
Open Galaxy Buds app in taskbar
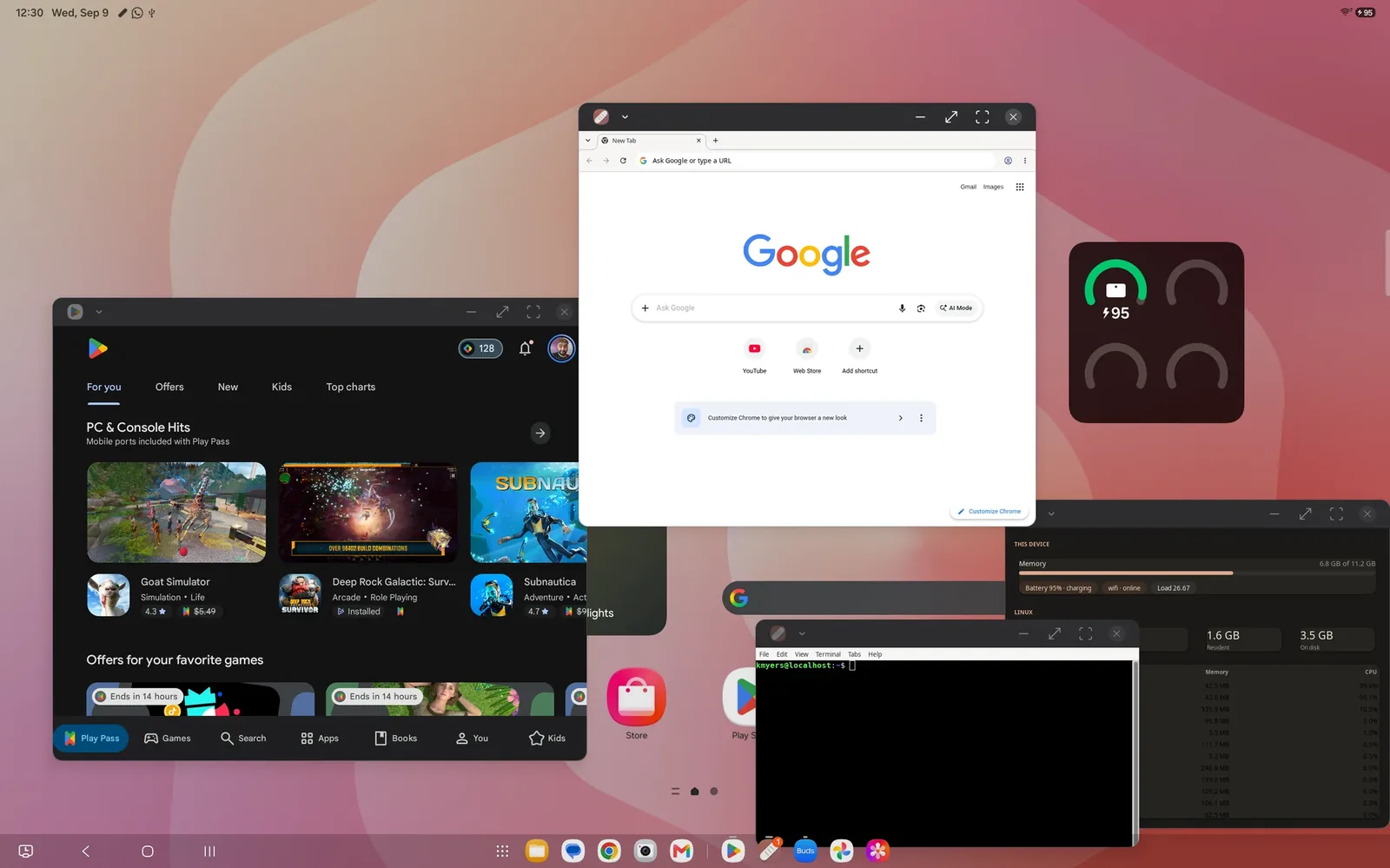805,851
